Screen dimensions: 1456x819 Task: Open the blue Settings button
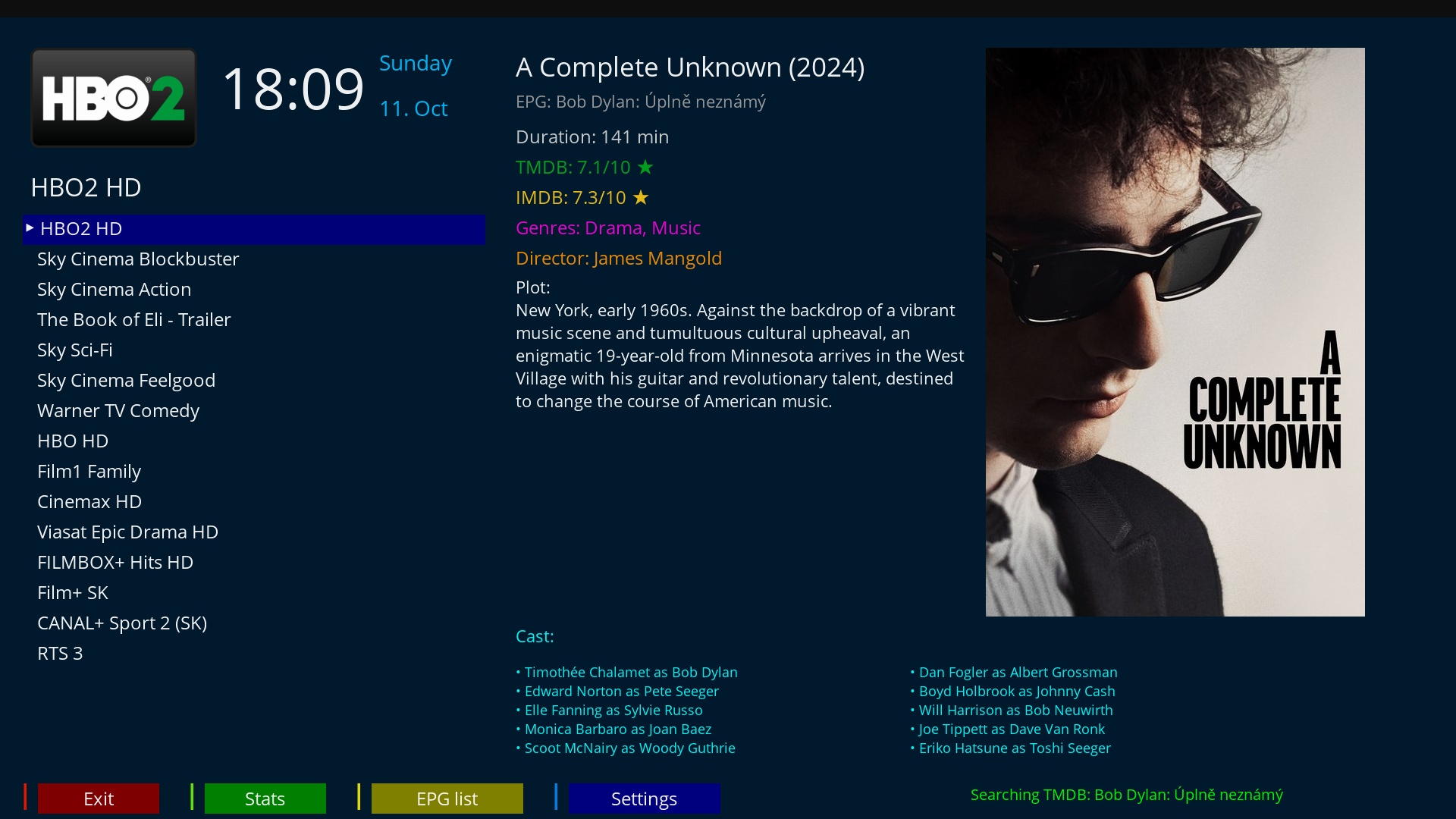pyautogui.click(x=644, y=799)
